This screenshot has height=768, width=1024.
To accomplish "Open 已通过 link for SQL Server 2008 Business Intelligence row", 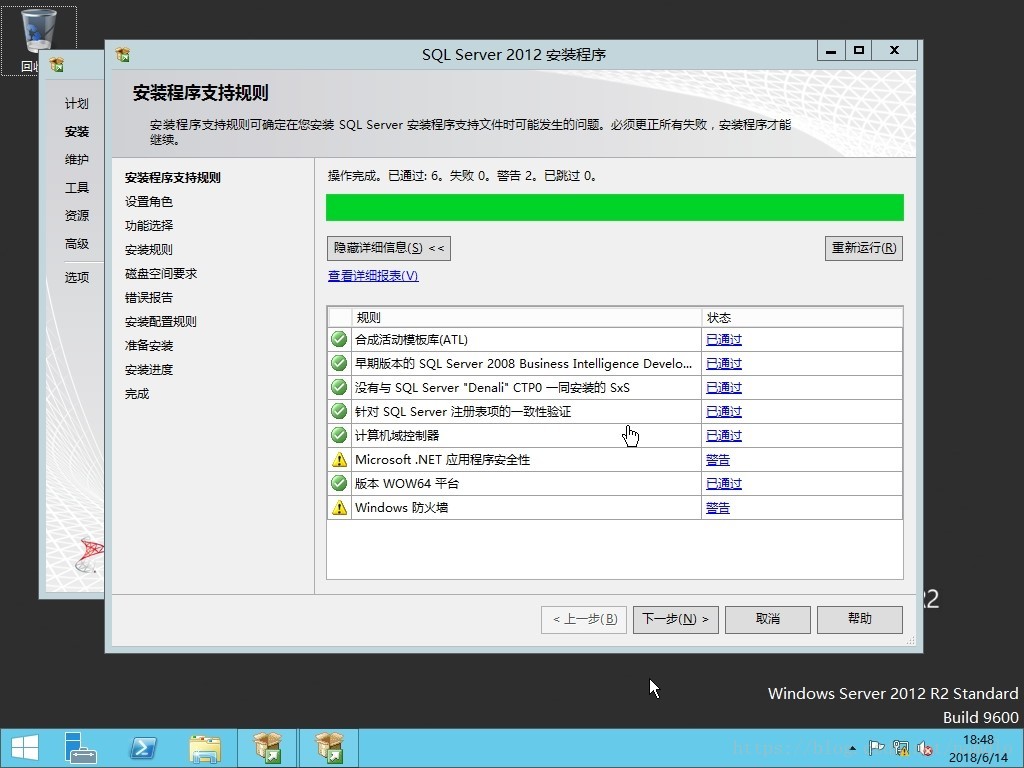I will [724, 364].
